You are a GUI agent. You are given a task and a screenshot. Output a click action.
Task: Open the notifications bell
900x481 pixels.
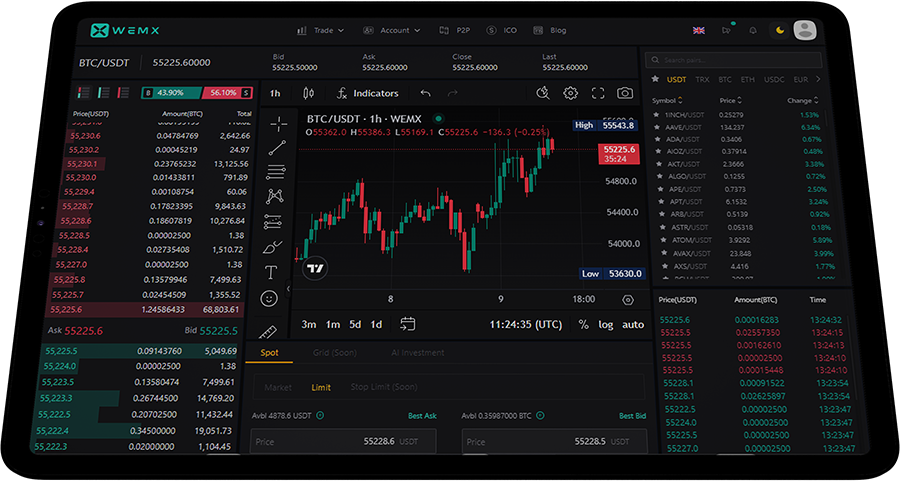click(752, 30)
